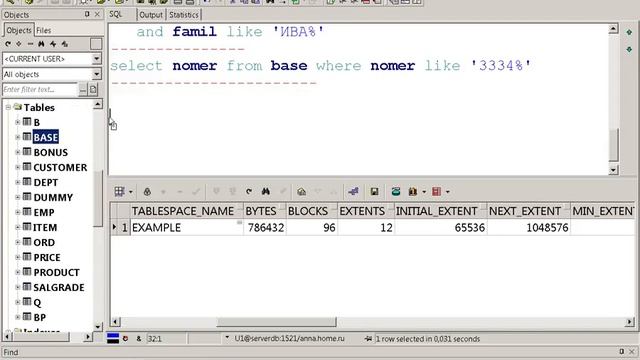Click the NEXT_EXTENT column header
Image resolution: width=640 pixels, height=360 pixels.
click(x=528, y=211)
